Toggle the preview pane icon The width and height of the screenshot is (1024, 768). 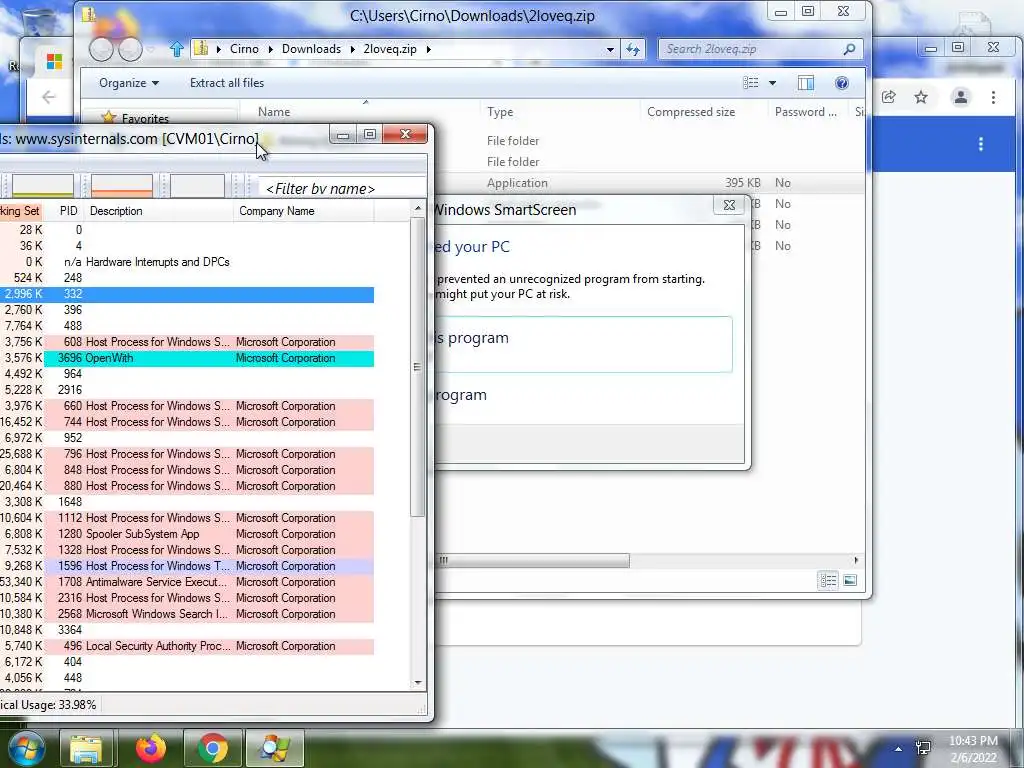coord(806,83)
